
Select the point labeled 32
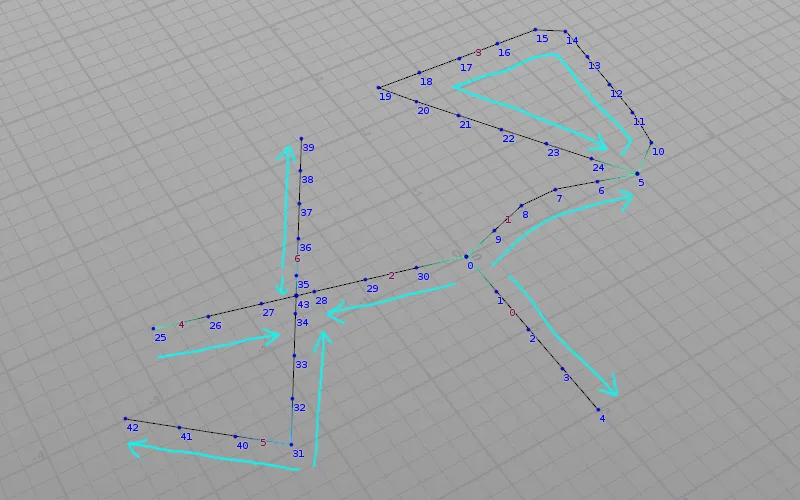point(292,398)
